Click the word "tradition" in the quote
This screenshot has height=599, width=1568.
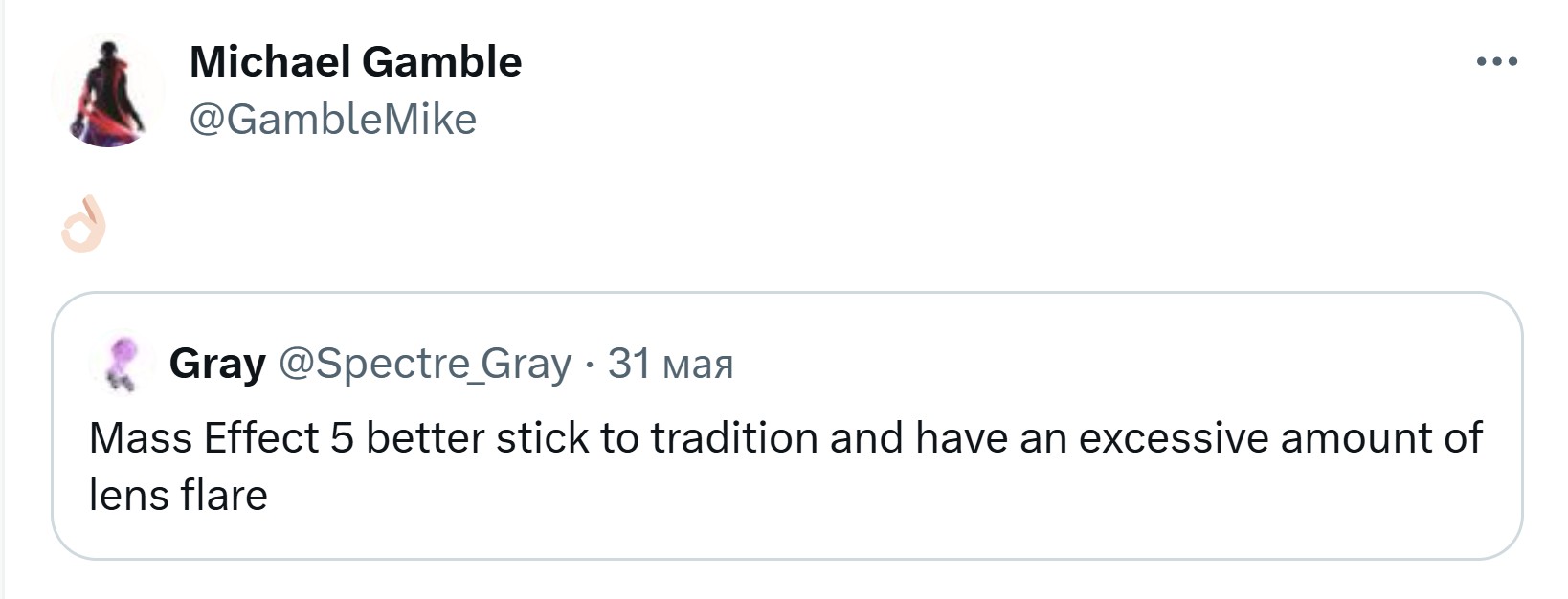pyautogui.click(x=734, y=438)
